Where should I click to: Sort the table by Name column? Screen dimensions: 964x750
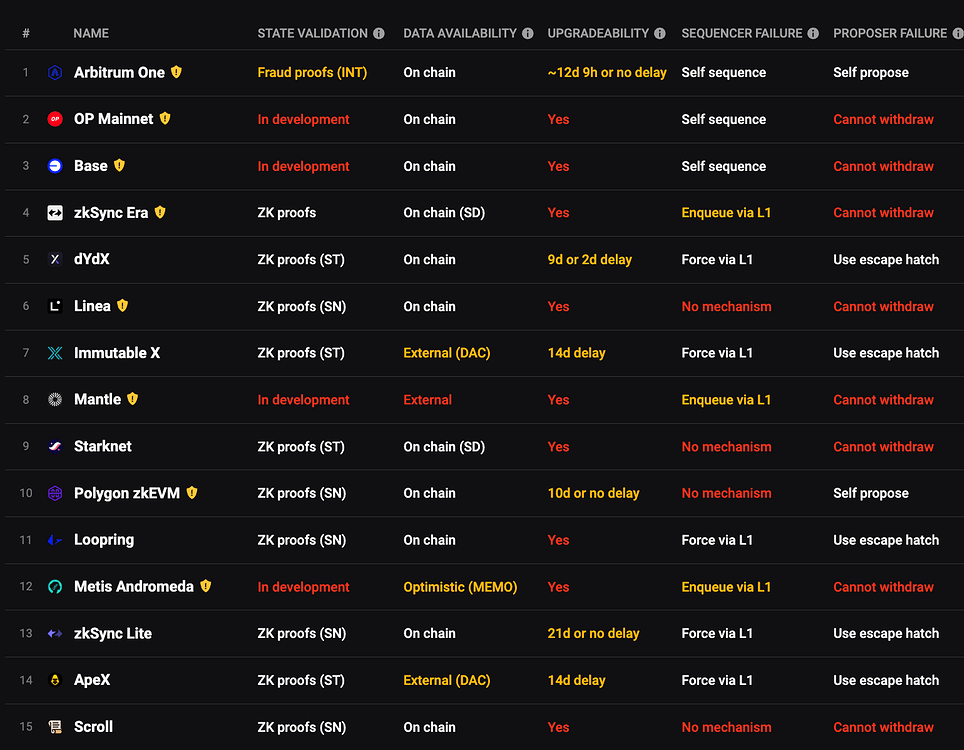tap(91, 33)
